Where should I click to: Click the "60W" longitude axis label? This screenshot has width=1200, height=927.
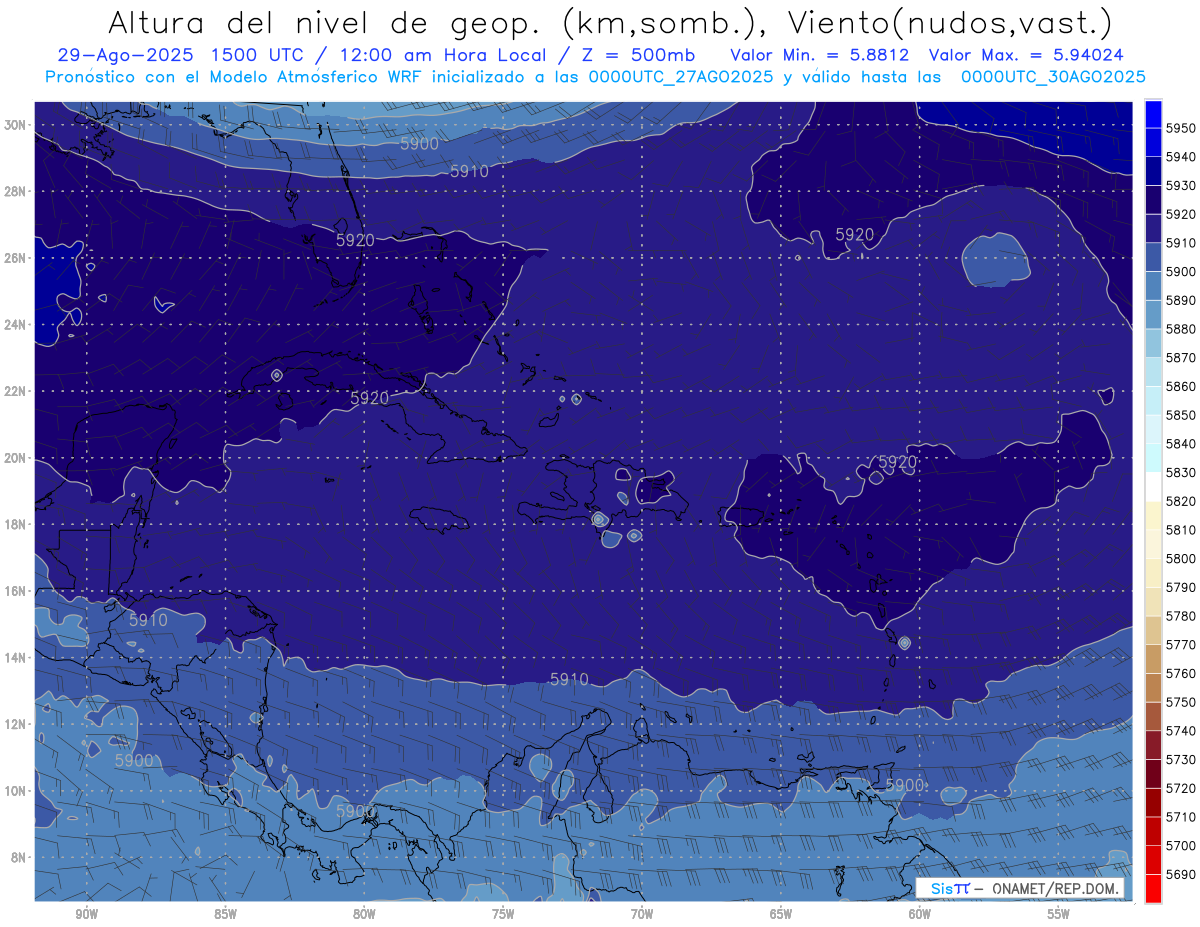point(920,914)
